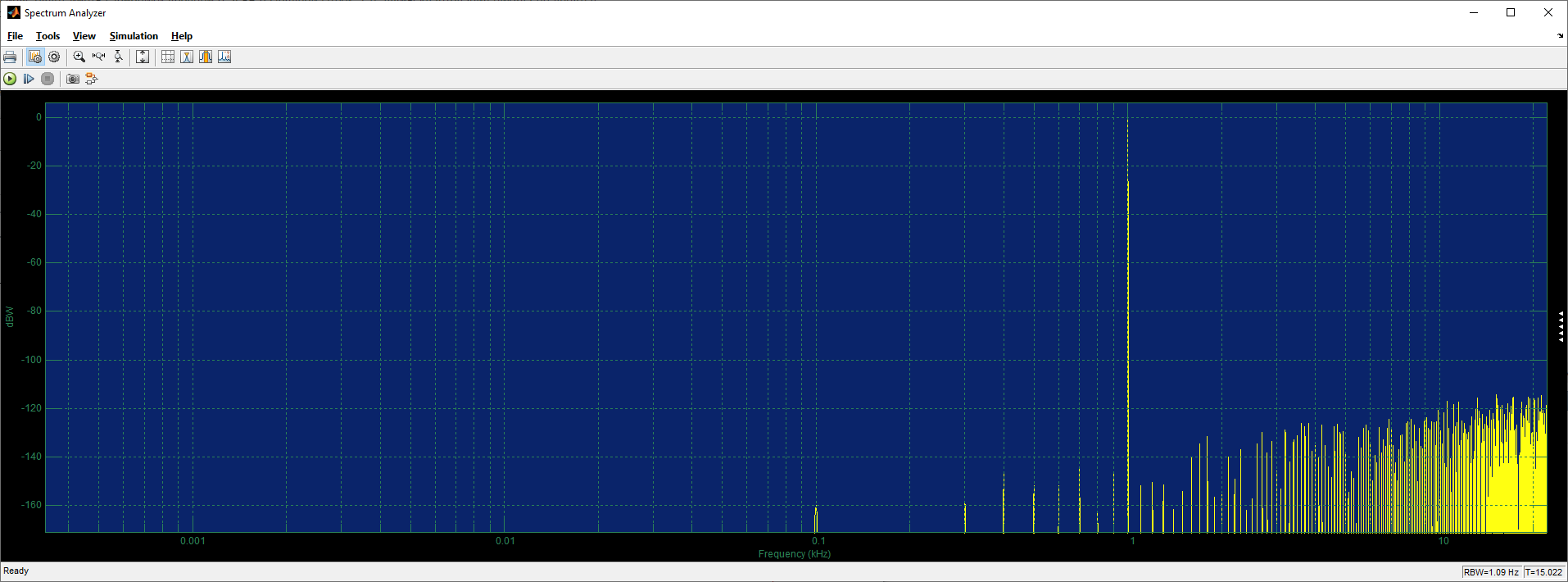Click the -100 y-axis tick label

[x=31, y=360]
